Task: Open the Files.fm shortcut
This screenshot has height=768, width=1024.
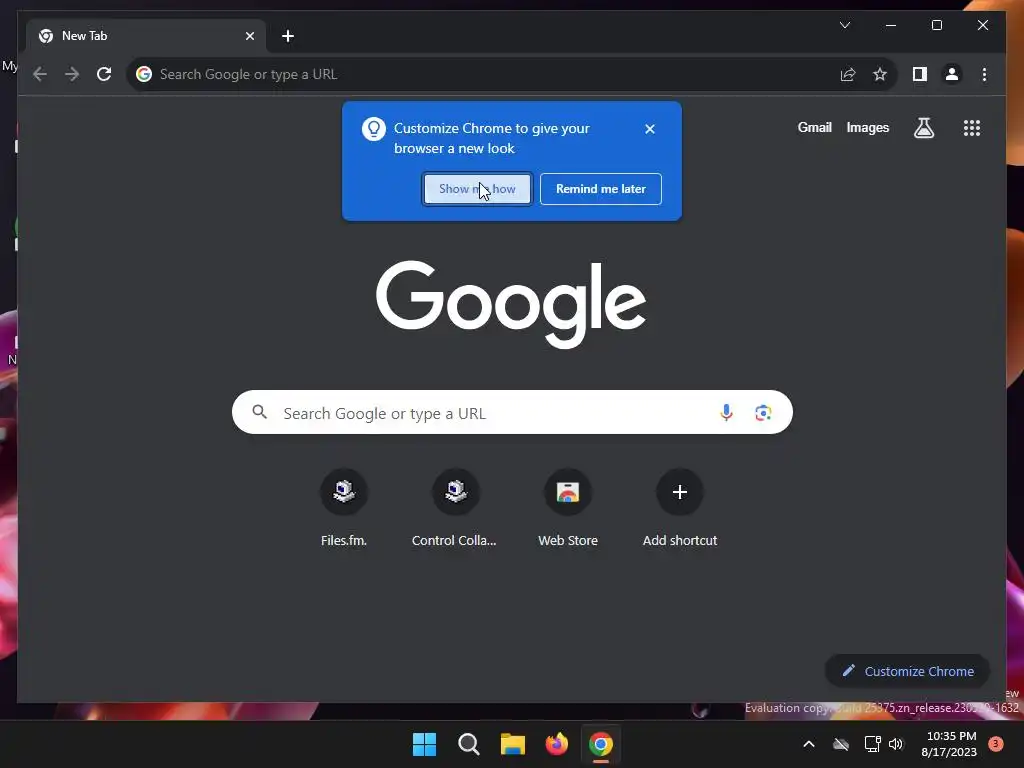Action: (x=344, y=508)
